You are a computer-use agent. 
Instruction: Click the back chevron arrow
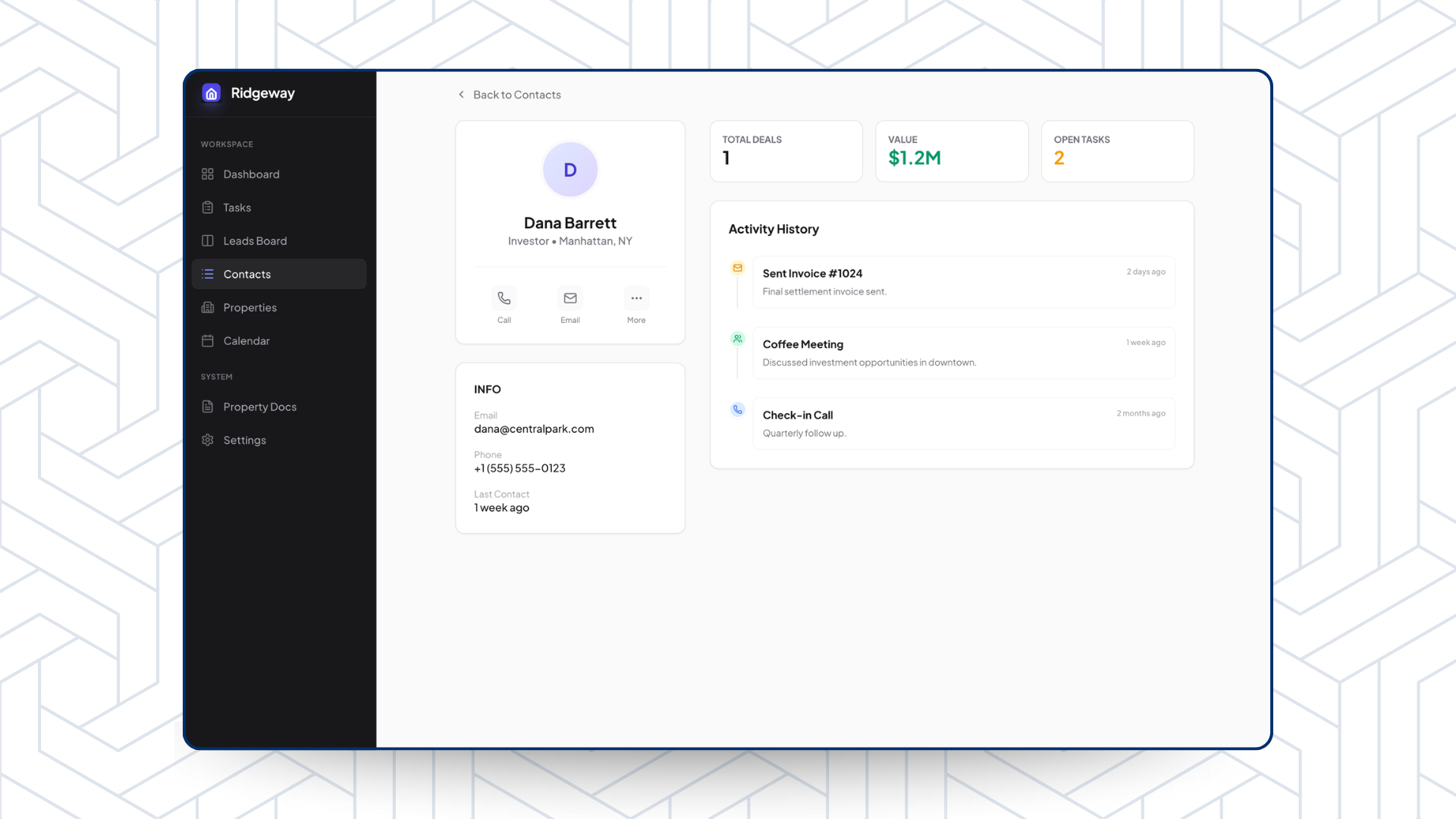[x=461, y=95]
